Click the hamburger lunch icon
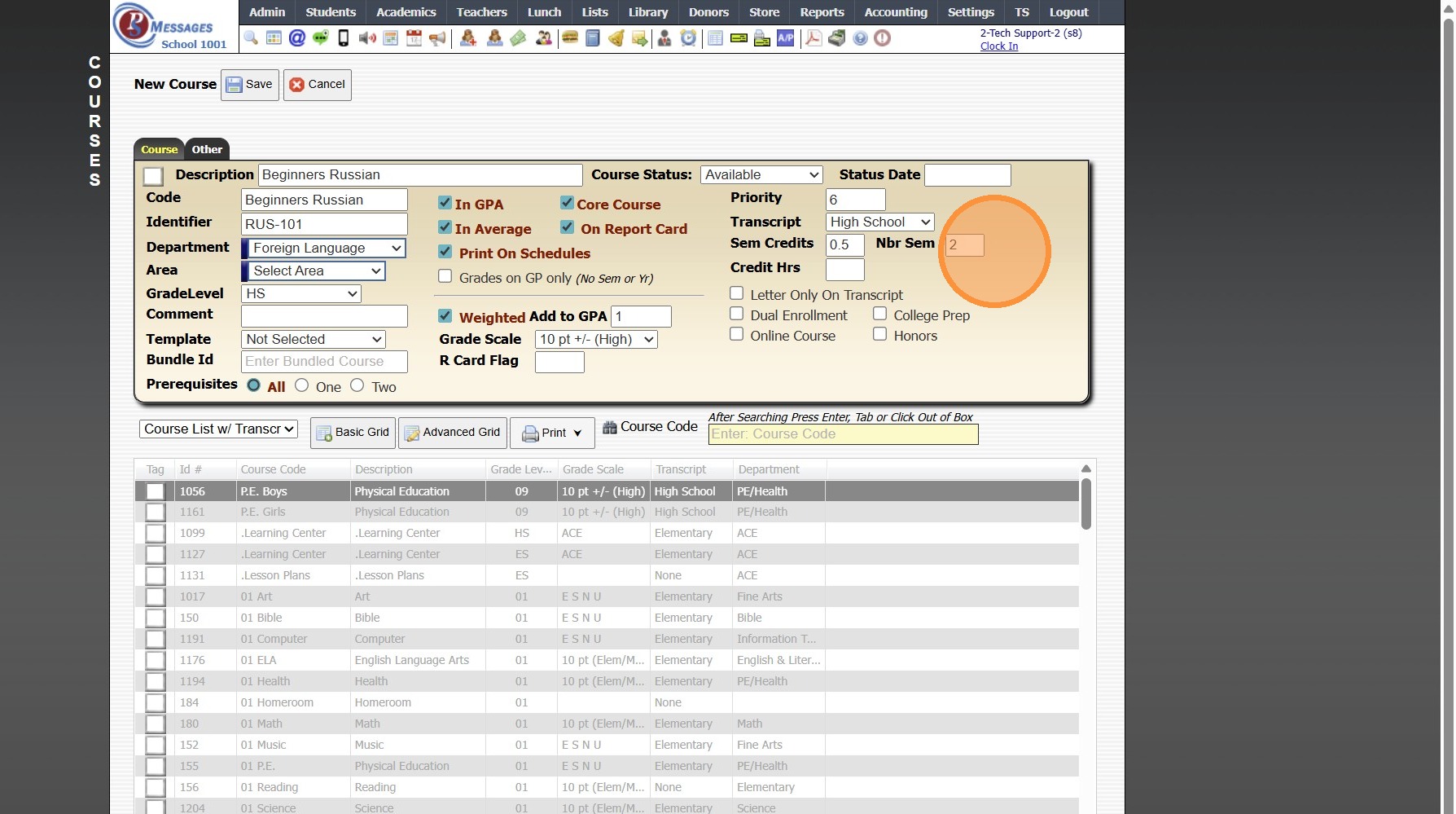The height and width of the screenshot is (814, 1456). click(570, 38)
